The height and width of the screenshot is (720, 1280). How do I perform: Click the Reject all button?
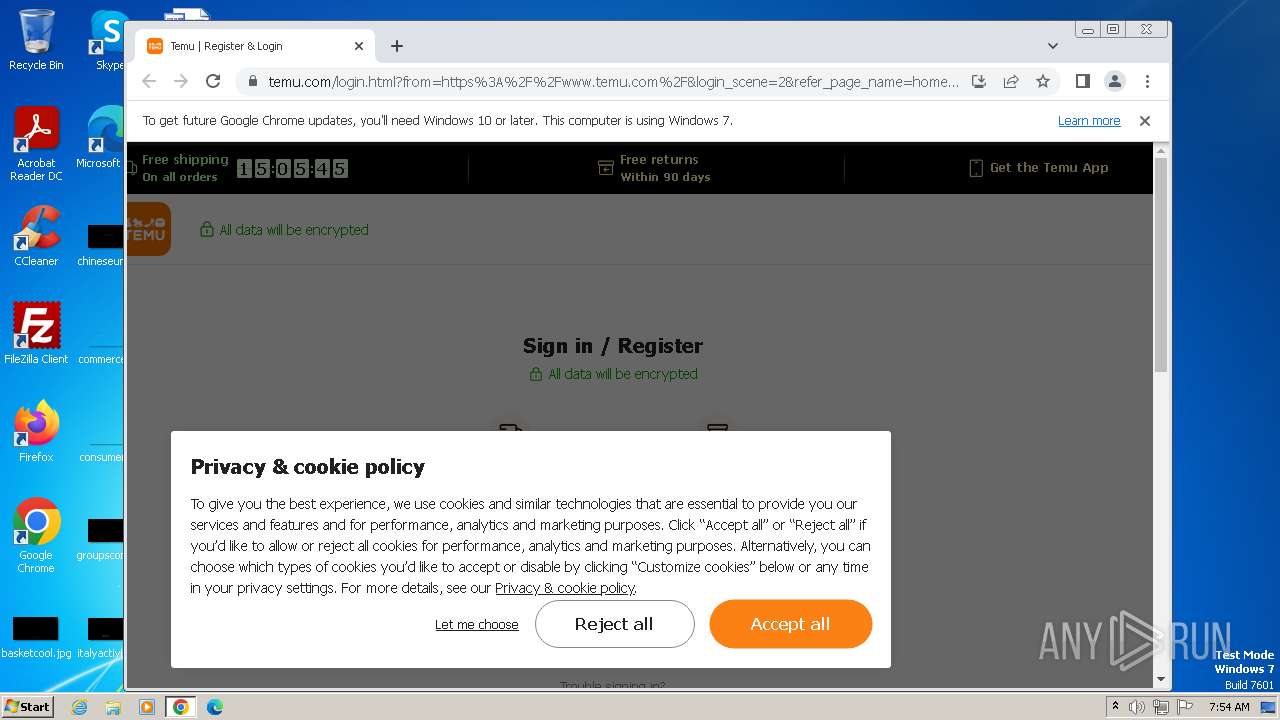[x=614, y=624]
